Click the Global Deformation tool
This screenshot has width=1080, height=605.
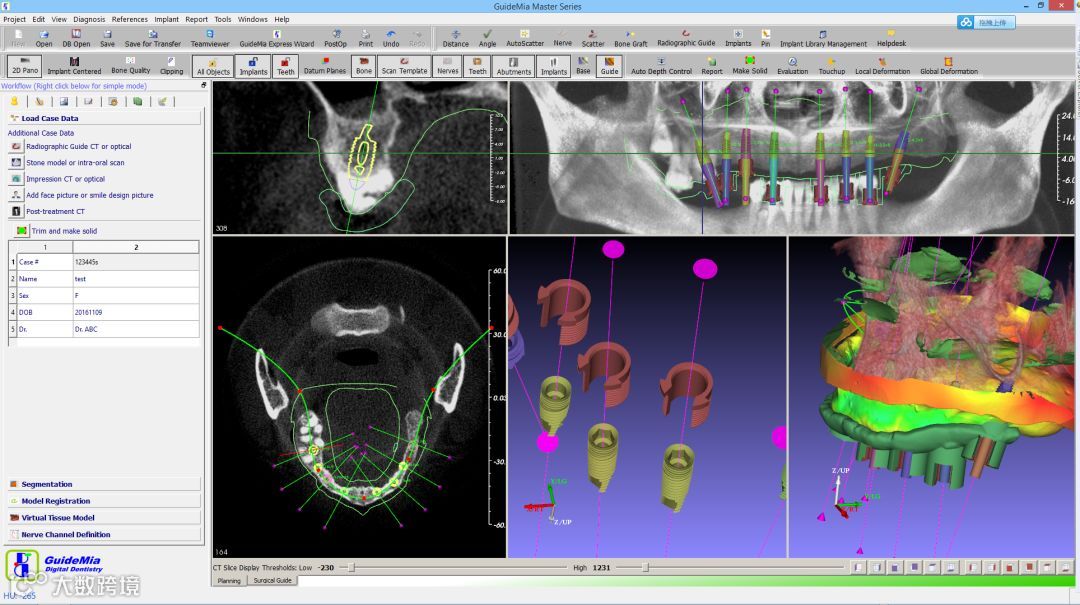tap(948, 66)
